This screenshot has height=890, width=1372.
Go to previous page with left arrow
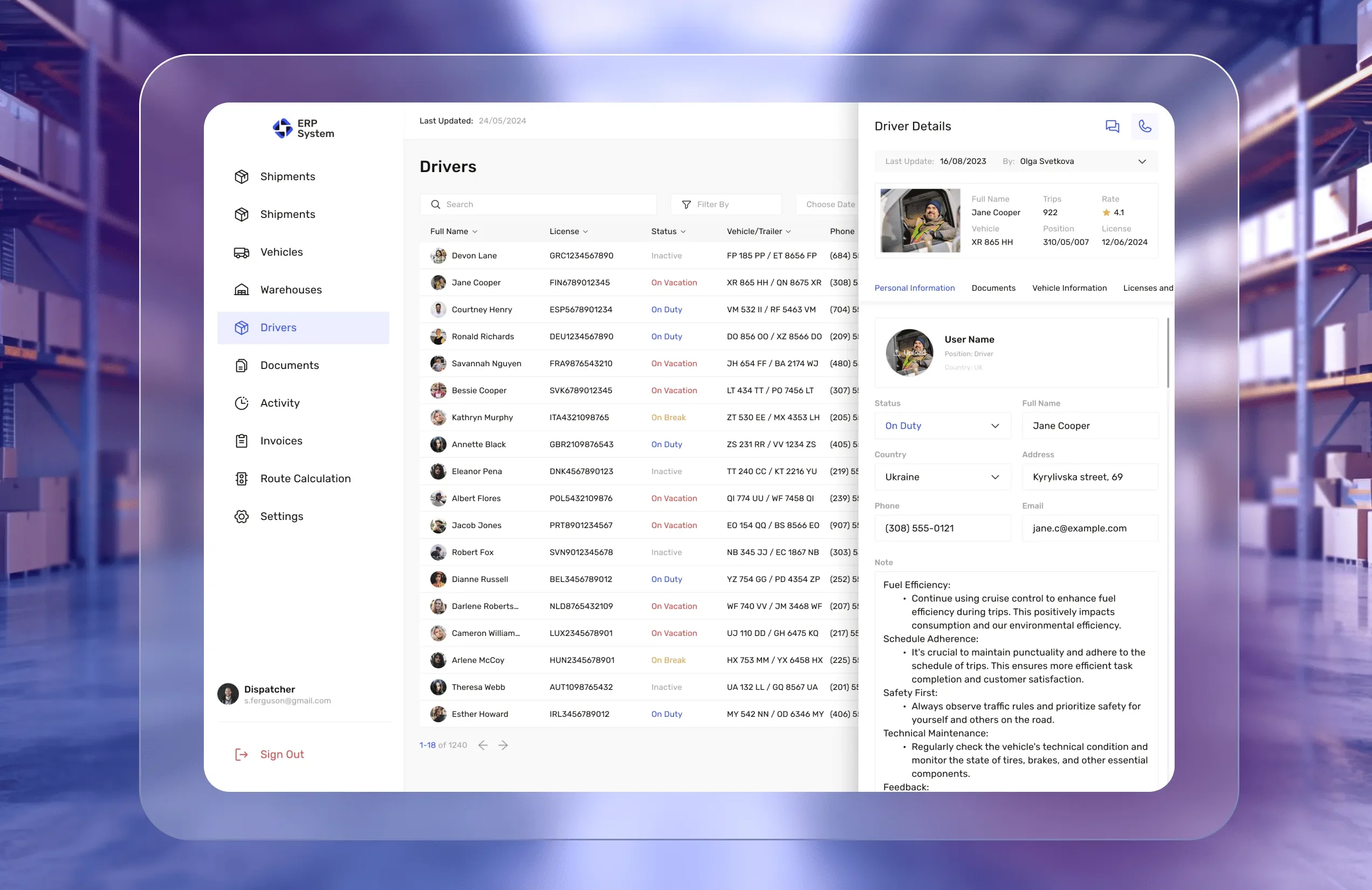[x=483, y=745]
